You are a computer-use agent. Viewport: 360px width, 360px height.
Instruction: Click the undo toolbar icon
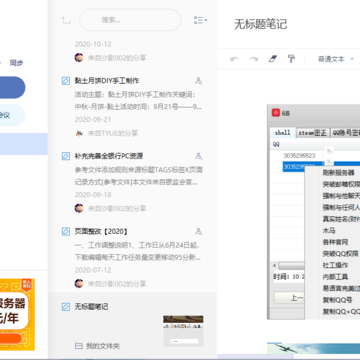tap(235, 59)
